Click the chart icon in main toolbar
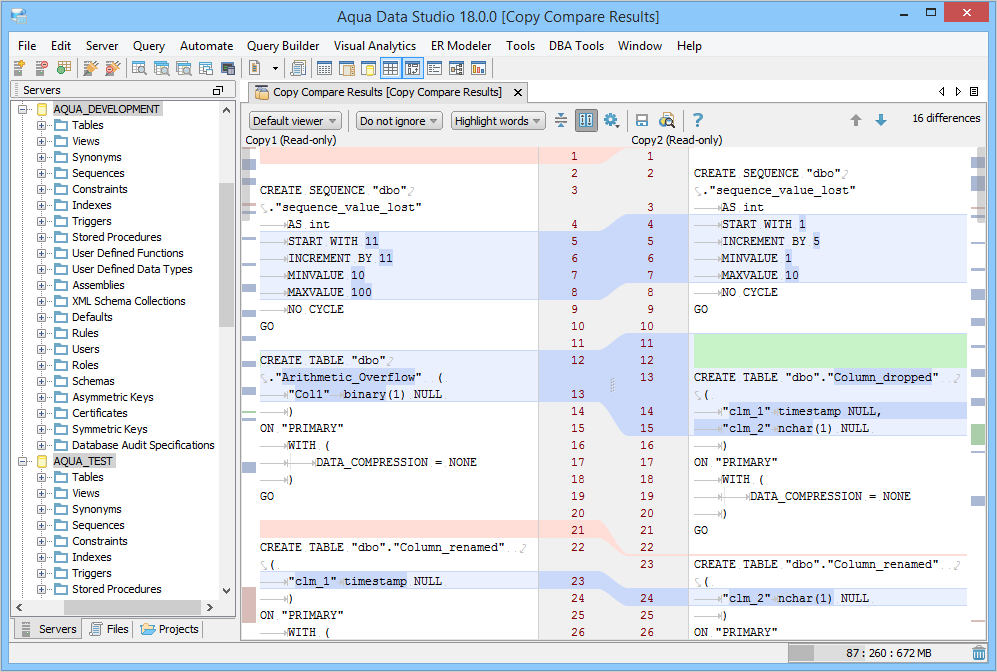Screen dimensions: 997x672 tap(478, 68)
